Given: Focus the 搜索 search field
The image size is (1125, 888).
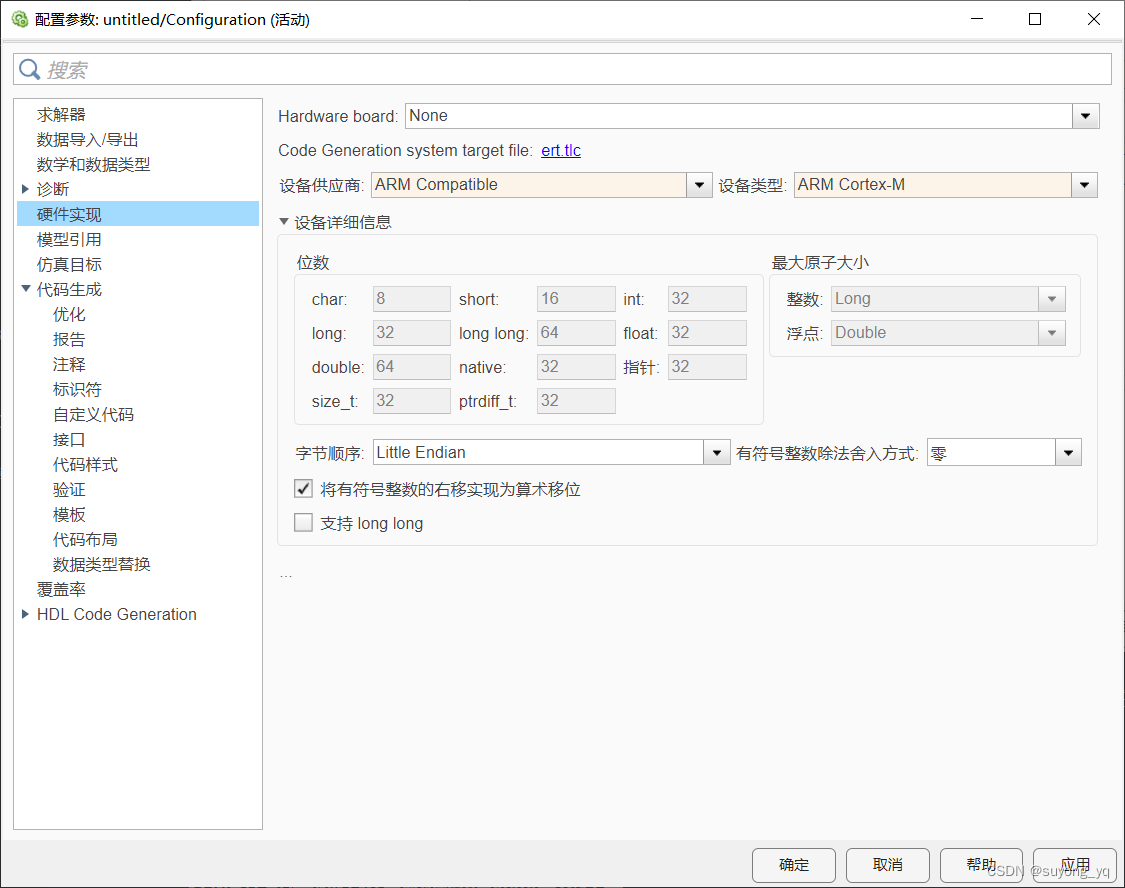Looking at the screenshot, I should point(562,70).
